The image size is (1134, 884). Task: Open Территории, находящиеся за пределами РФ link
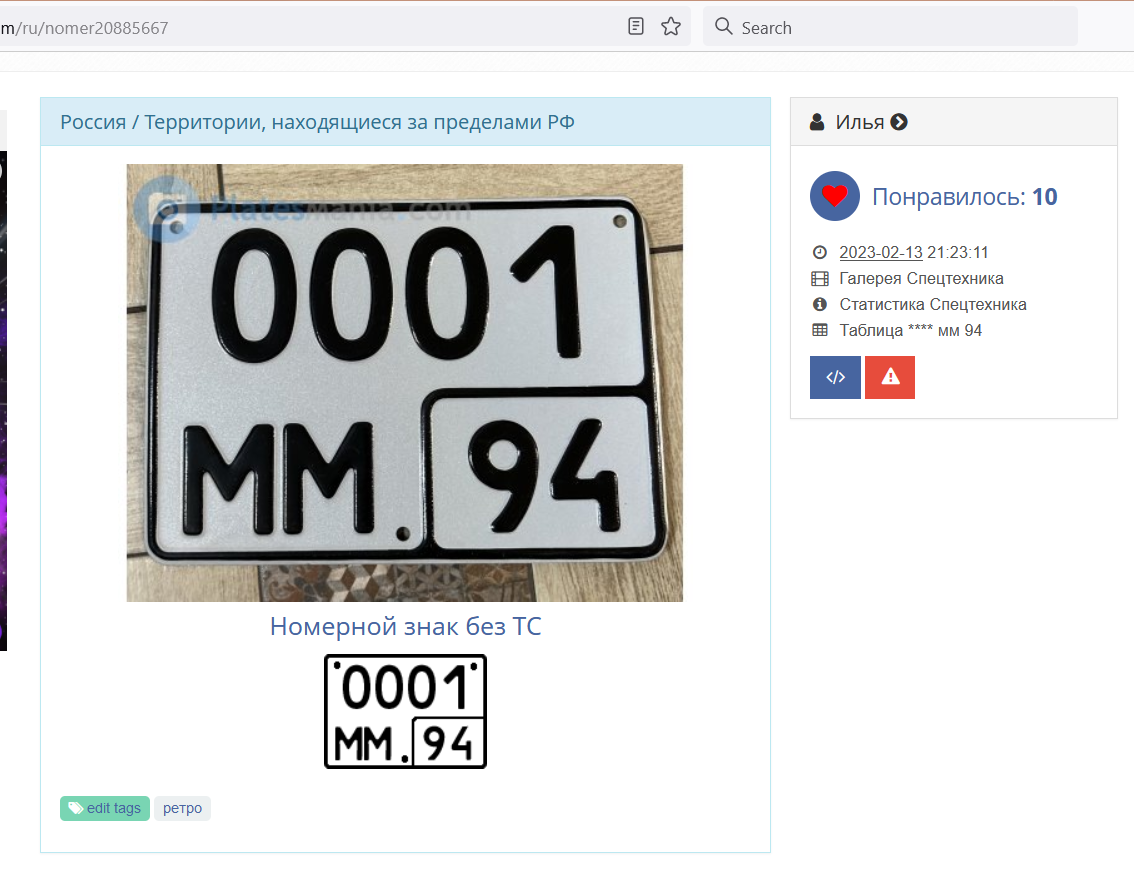(359, 122)
